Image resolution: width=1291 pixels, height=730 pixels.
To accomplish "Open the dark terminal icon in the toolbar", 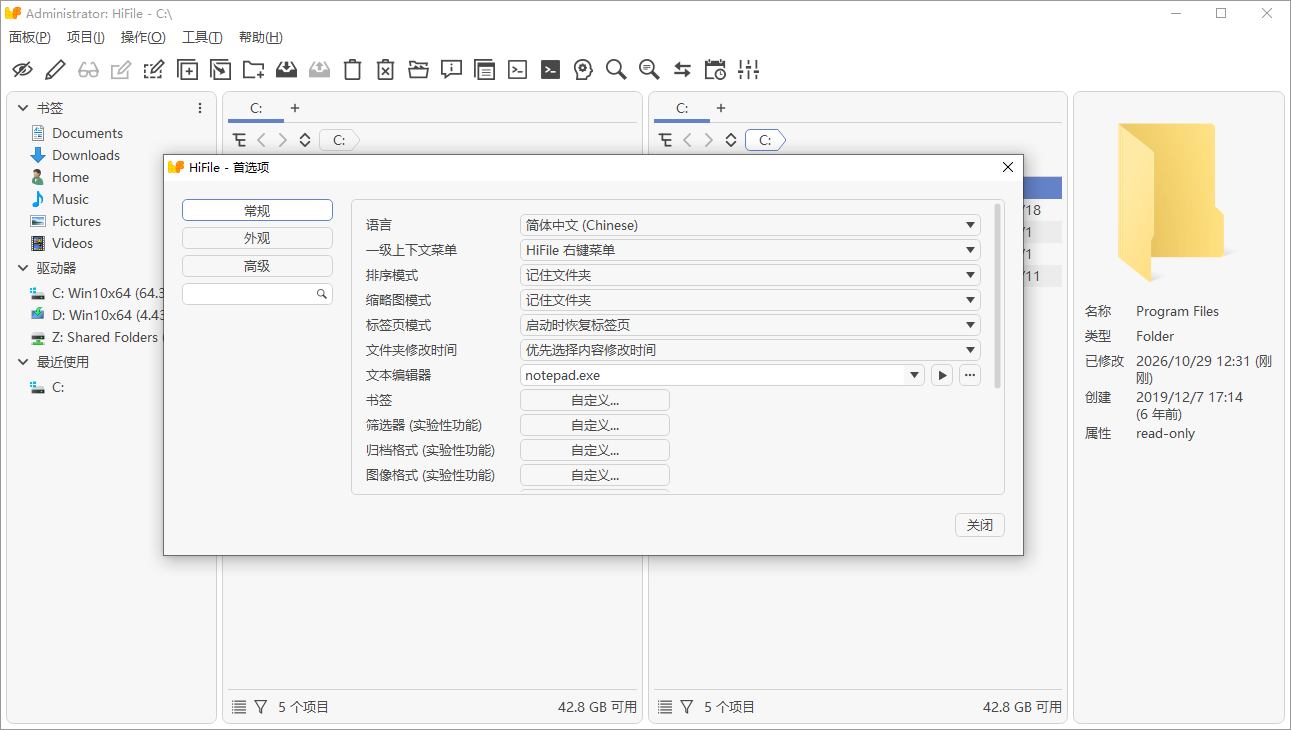I will click(550, 69).
